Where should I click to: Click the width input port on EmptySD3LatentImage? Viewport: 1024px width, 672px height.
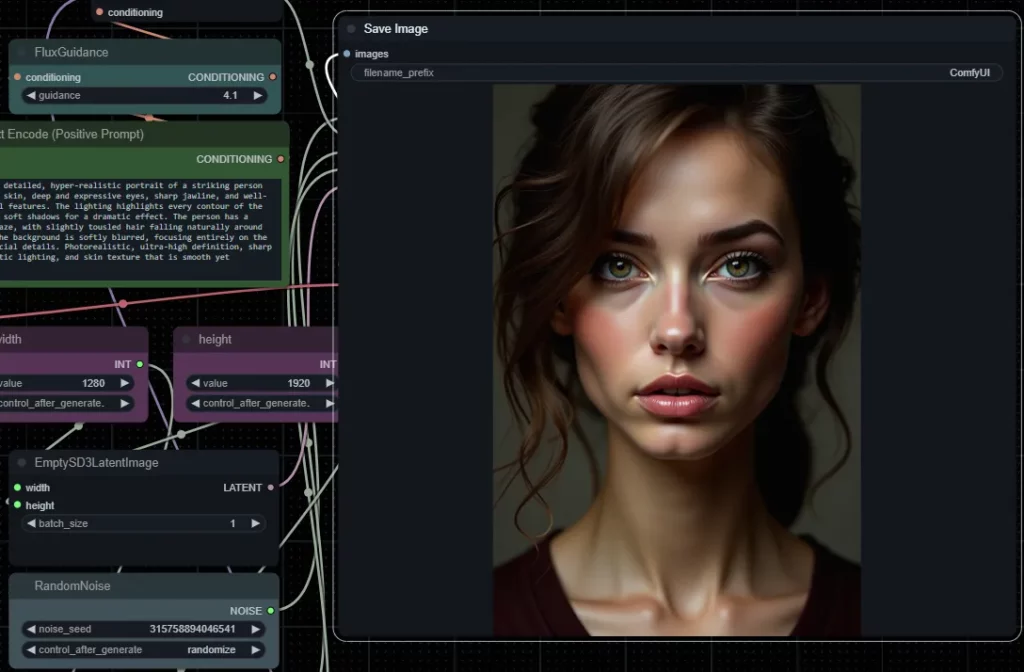click(x=17, y=488)
